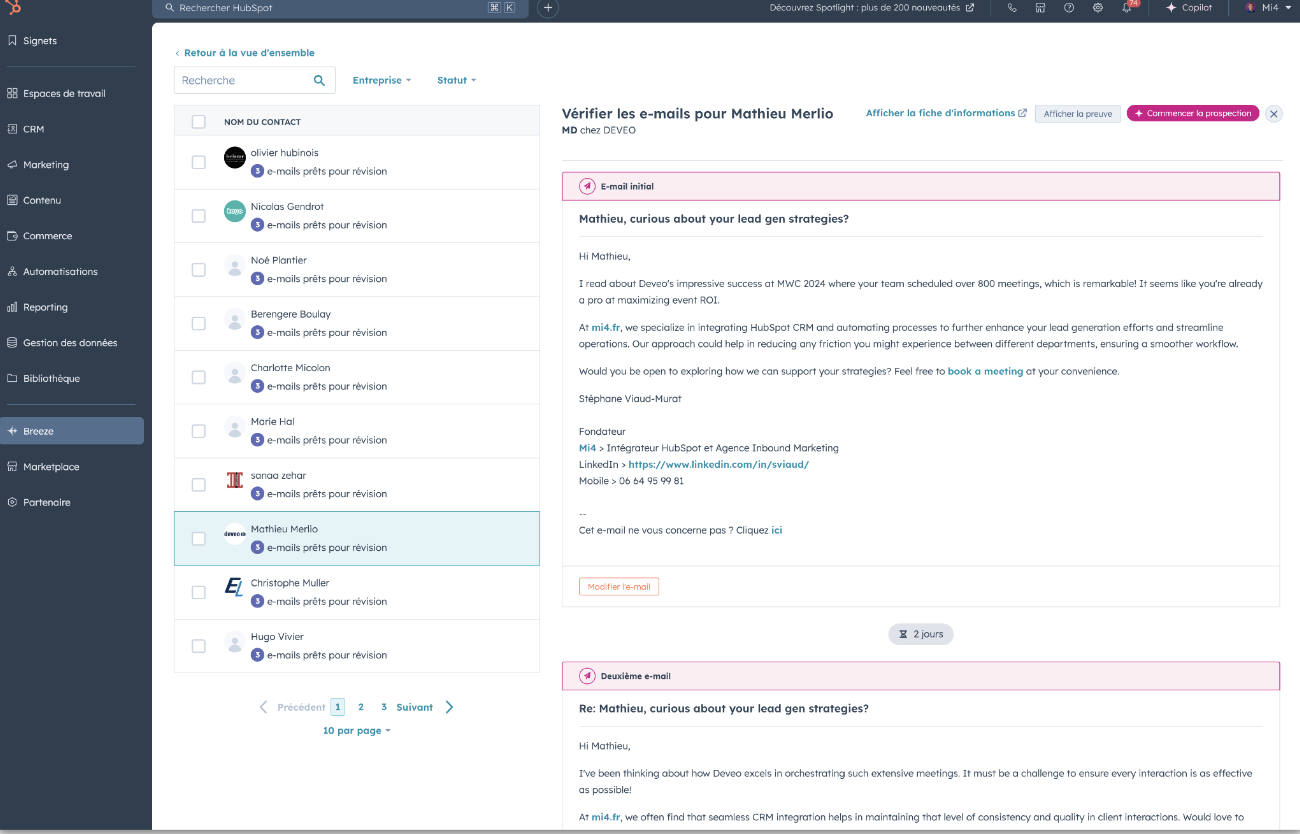The height and width of the screenshot is (834, 1300).
Task: Open the notifications bell
Action: [1127, 8]
